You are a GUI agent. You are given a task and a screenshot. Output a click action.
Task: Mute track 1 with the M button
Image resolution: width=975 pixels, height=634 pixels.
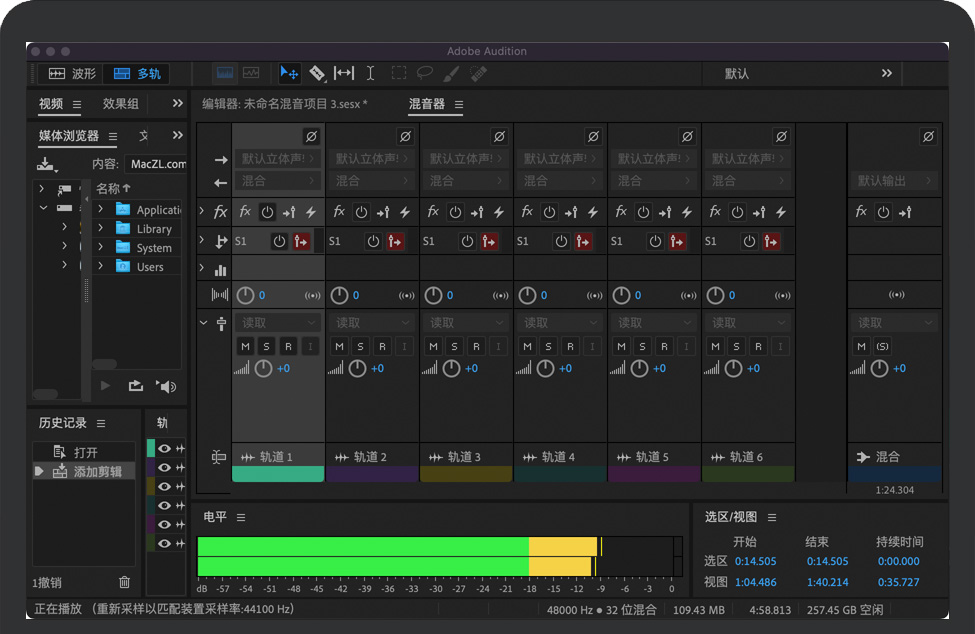(245, 346)
